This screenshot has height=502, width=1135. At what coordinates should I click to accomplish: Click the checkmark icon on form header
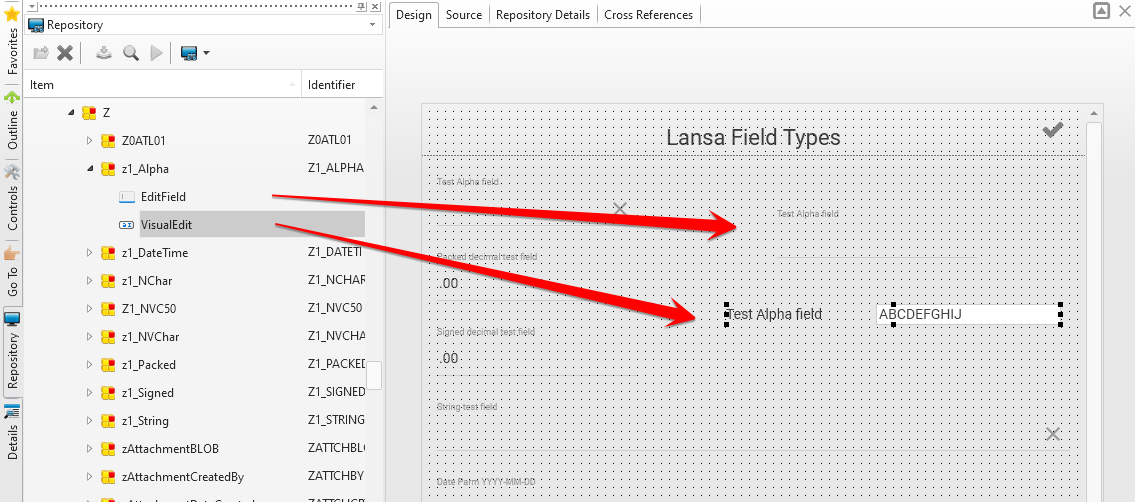pyautogui.click(x=1052, y=130)
